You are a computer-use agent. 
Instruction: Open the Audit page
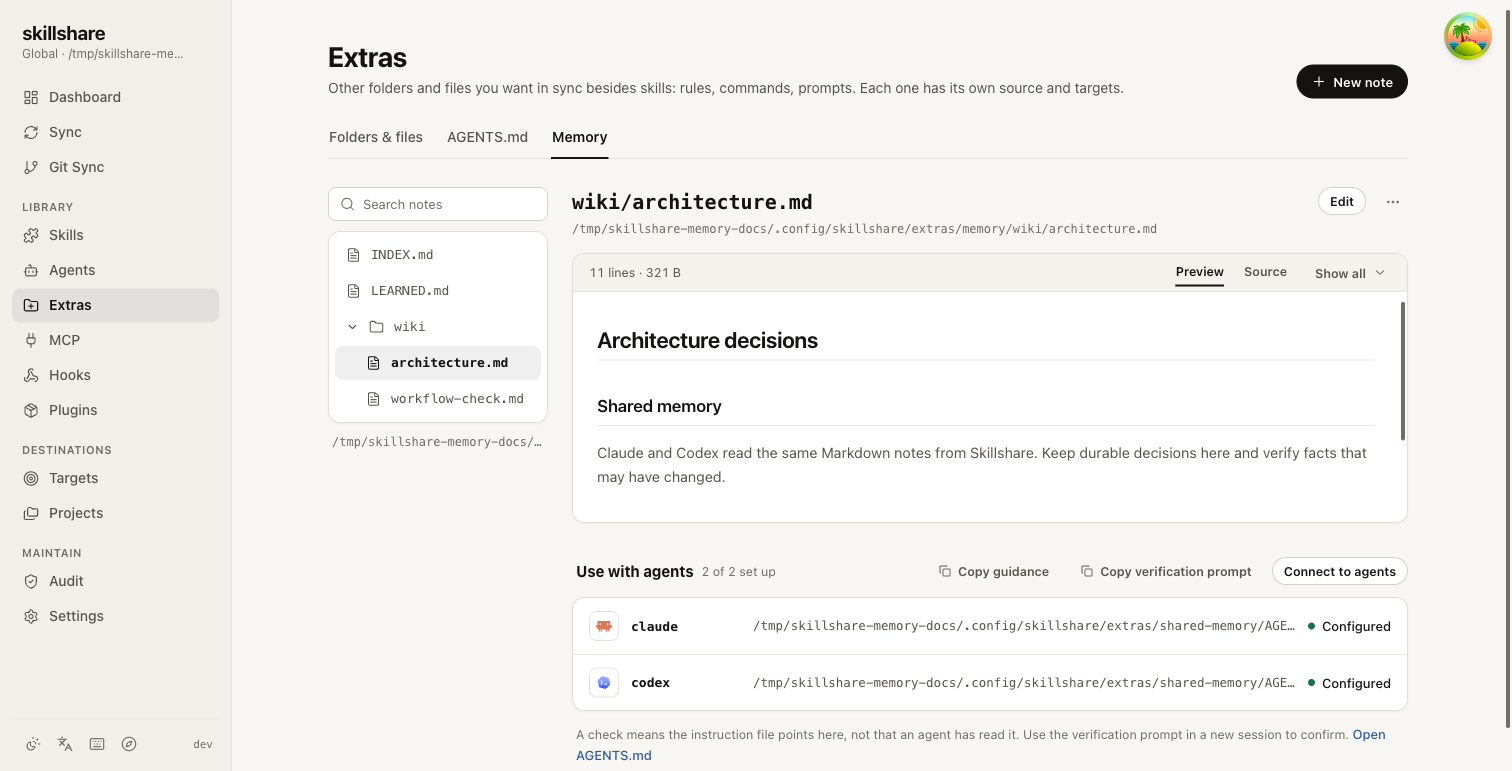115,581
